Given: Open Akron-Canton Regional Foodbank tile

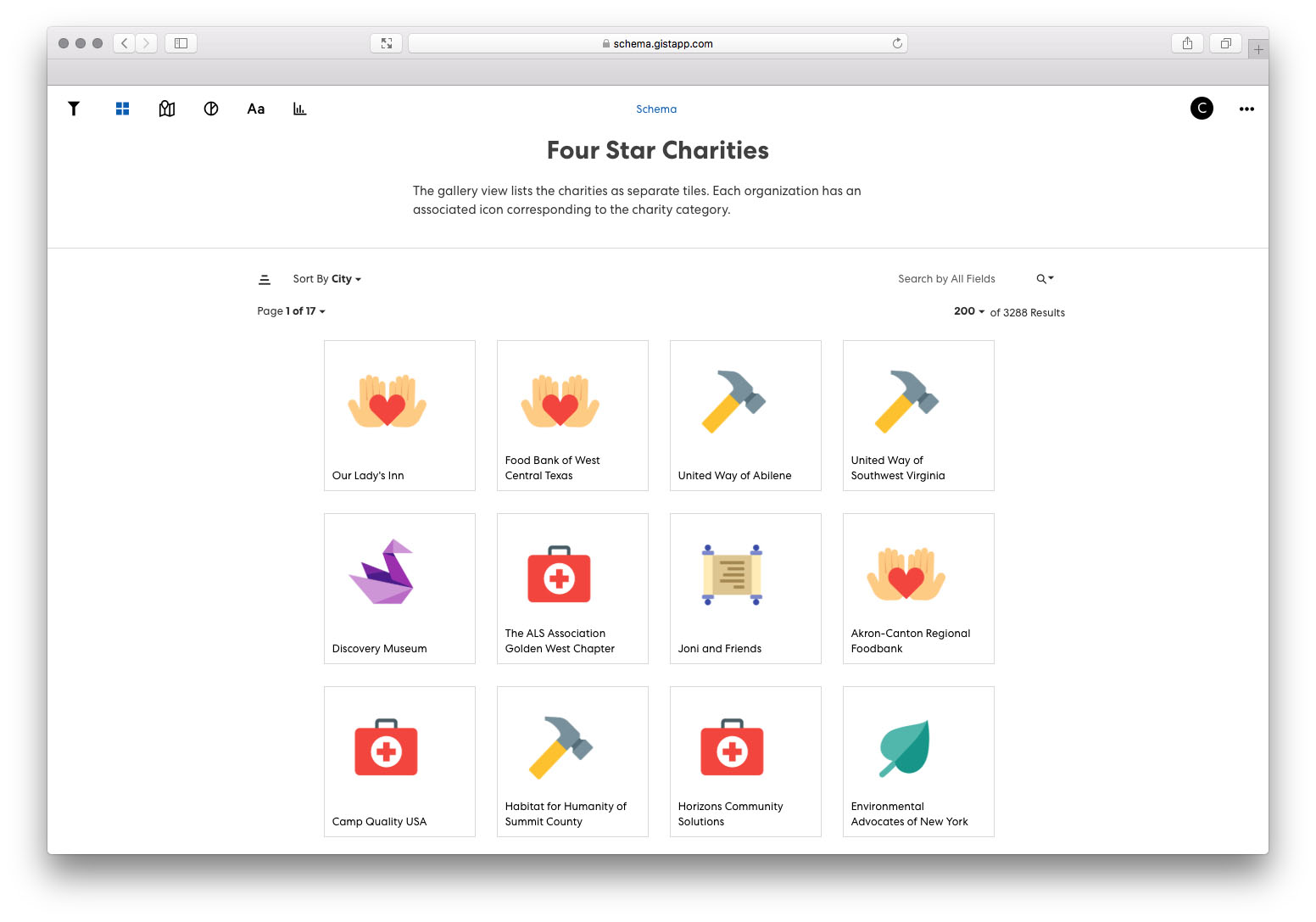Looking at the screenshot, I should (918, 589).
